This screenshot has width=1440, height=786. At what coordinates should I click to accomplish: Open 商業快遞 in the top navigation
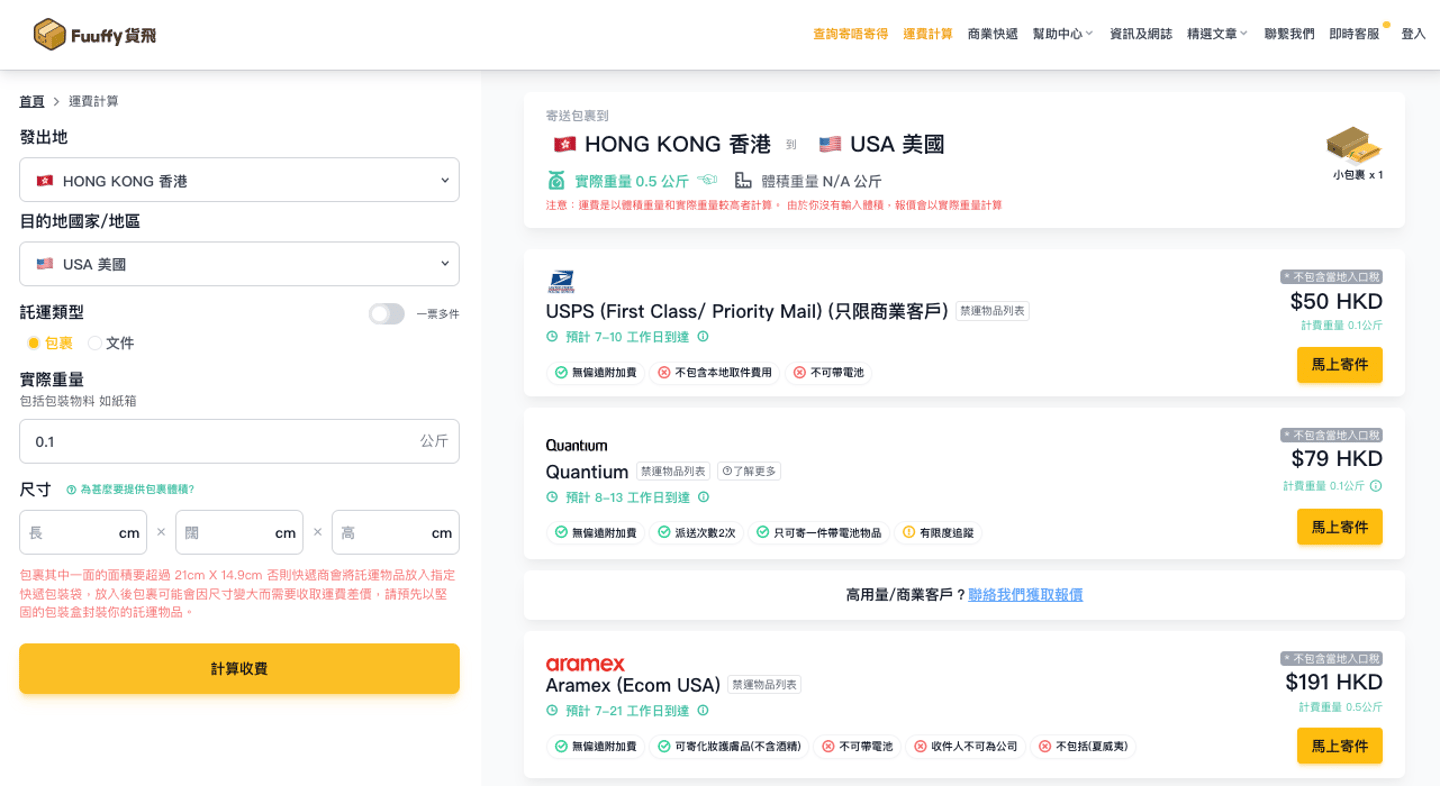[x=992, y=34]
